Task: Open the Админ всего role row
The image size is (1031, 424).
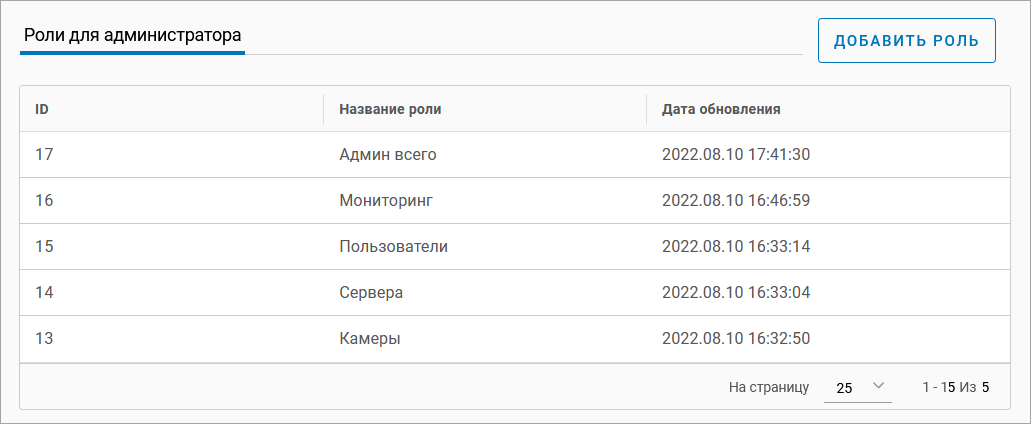Action: pos(388,155)
